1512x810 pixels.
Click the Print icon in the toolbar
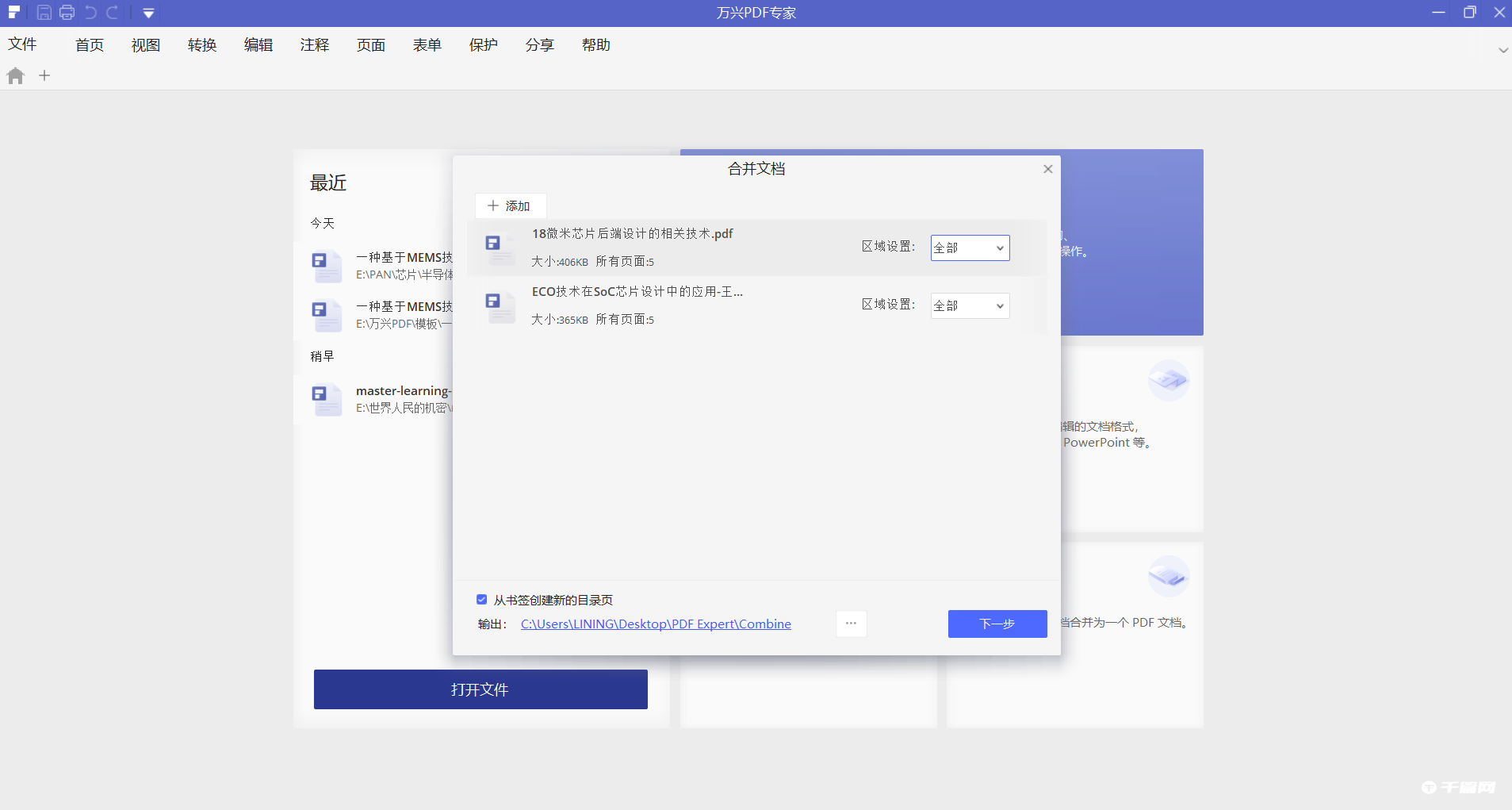point(67,12)
